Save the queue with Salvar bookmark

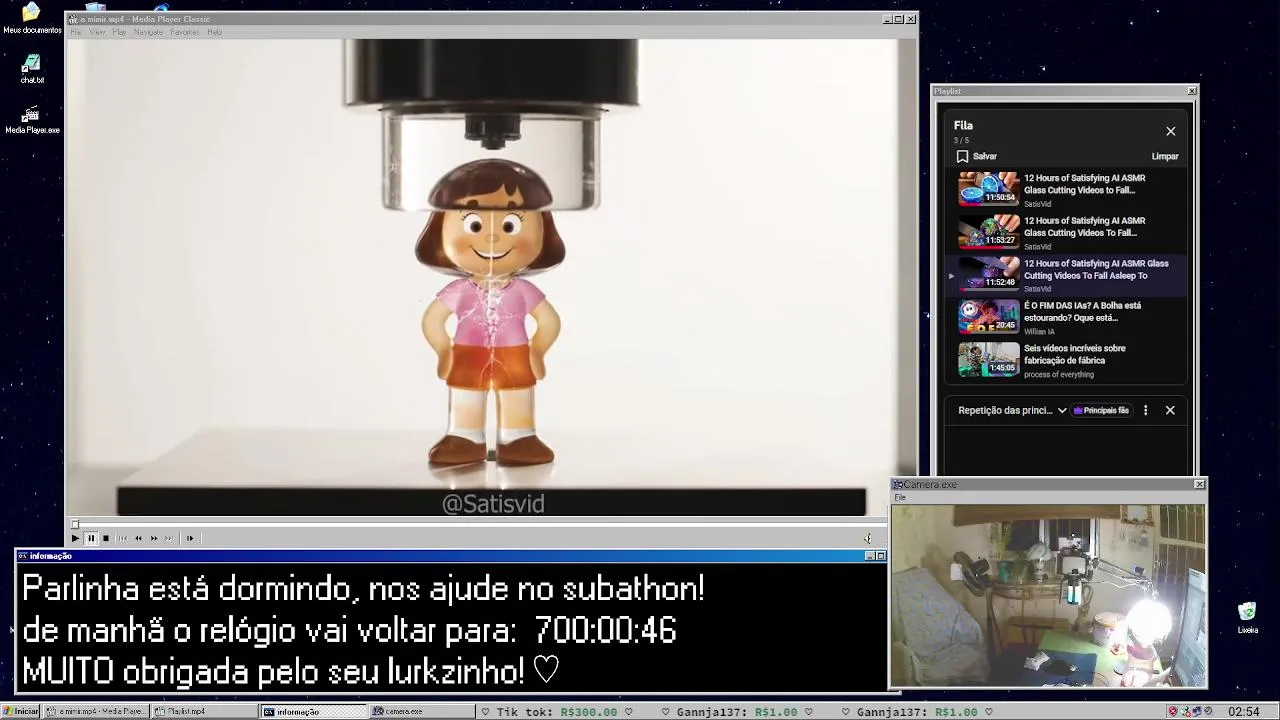(977, 156)
